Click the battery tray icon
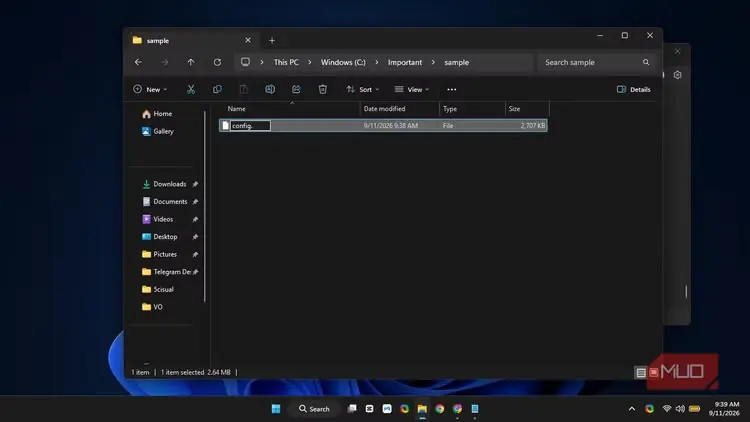 coord(695,409)
